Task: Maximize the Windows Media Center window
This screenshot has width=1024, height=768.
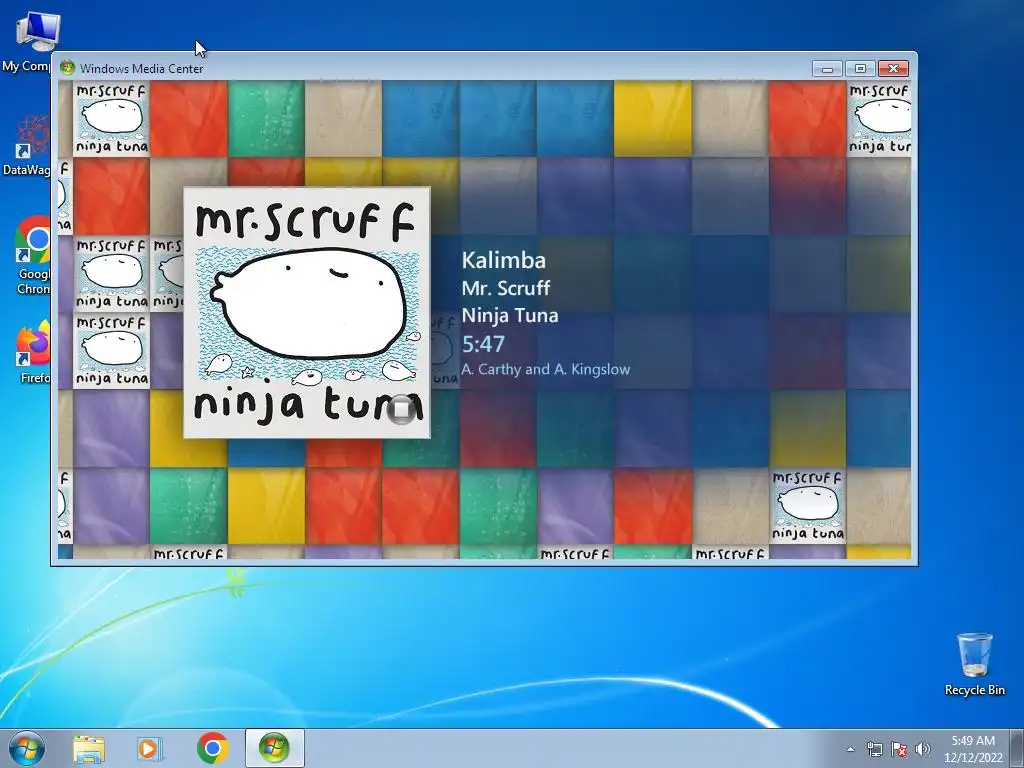Action: pyautogui.click(x=860, y=68)
